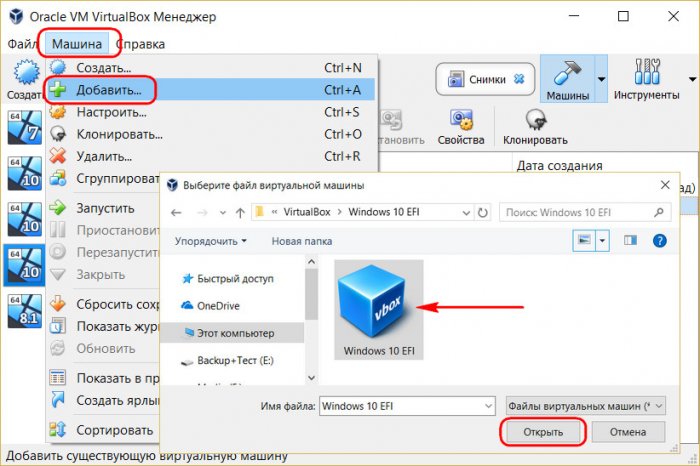Select Клонировать... in the Машина menu
Image resolution: width=700 pixels, height=466 pixels.
tap(212, 134)
